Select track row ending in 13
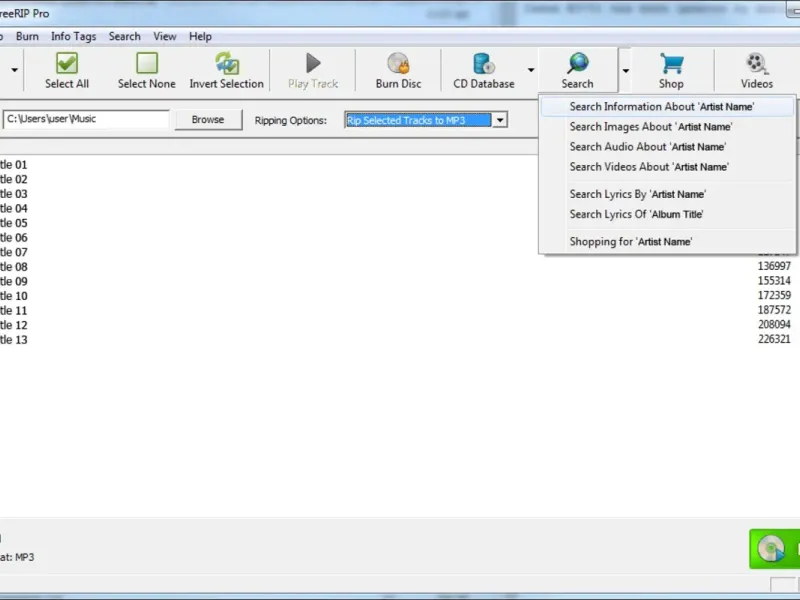This screenshot has height=600, width=800. click(14, 340)
